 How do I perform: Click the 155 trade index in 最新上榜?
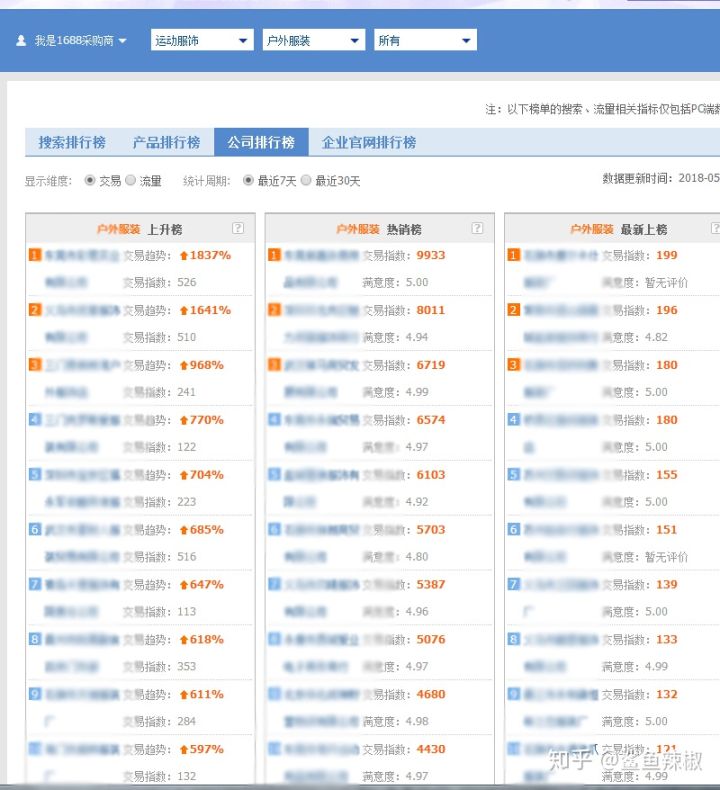coord(667,475)
